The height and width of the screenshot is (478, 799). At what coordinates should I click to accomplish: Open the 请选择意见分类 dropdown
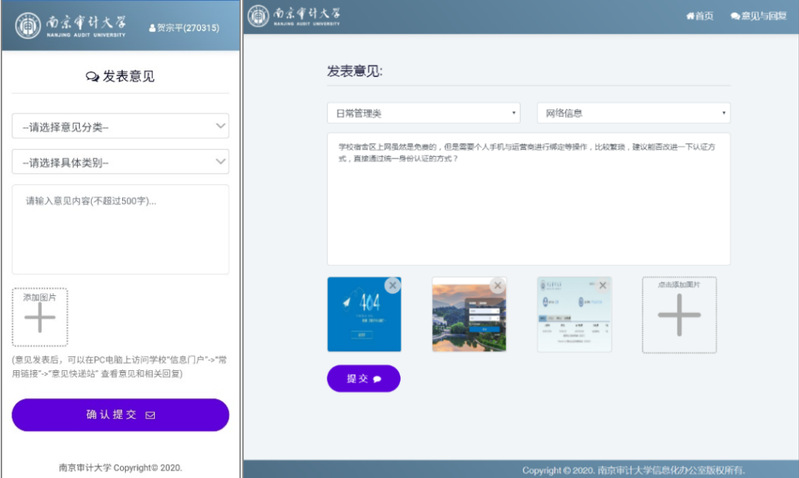pyautogui.click(x=120, y=126)
